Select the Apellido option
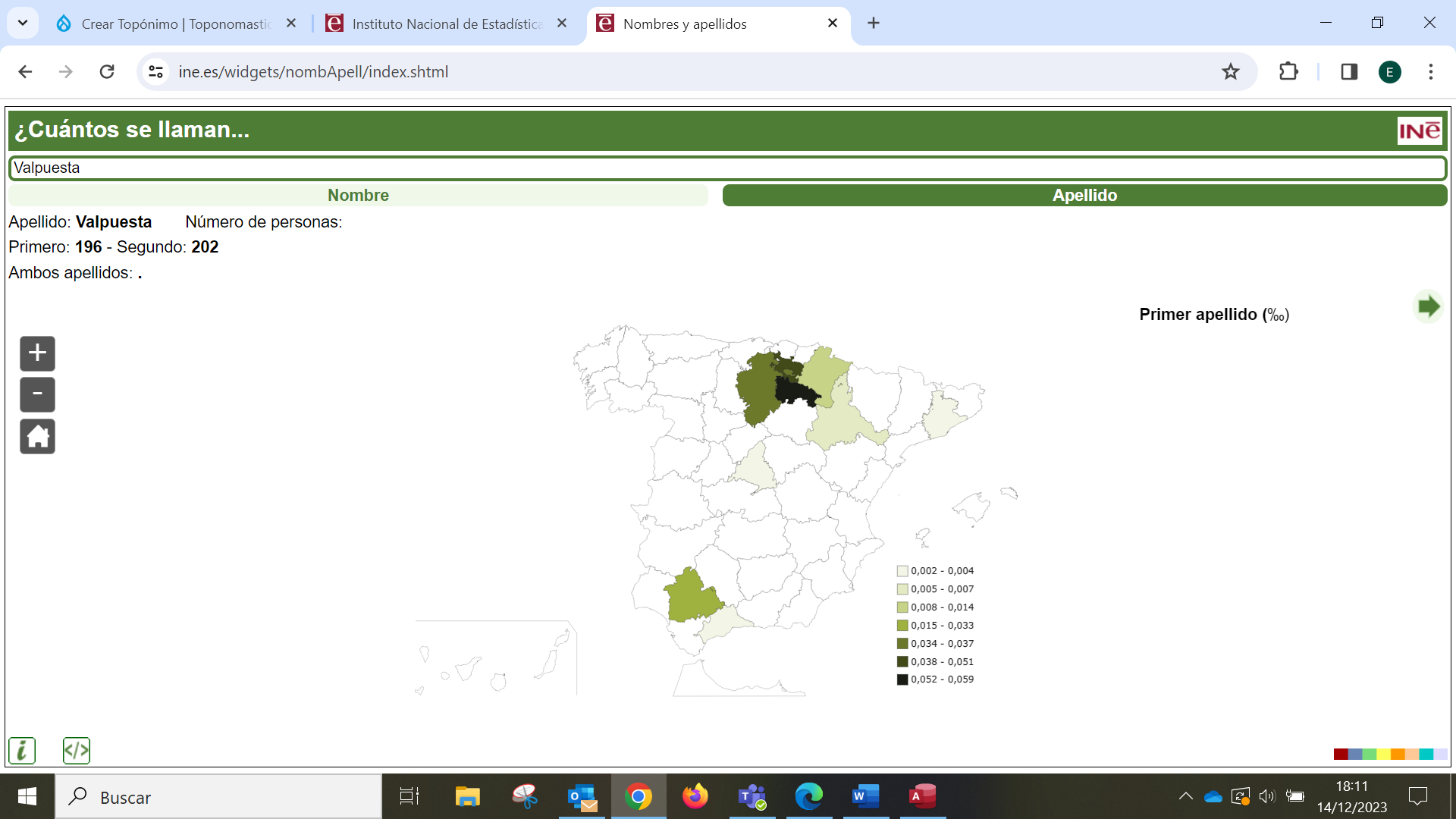Image resolution: width=1456 pixels, height=819 pixels. coord(1084,196)
